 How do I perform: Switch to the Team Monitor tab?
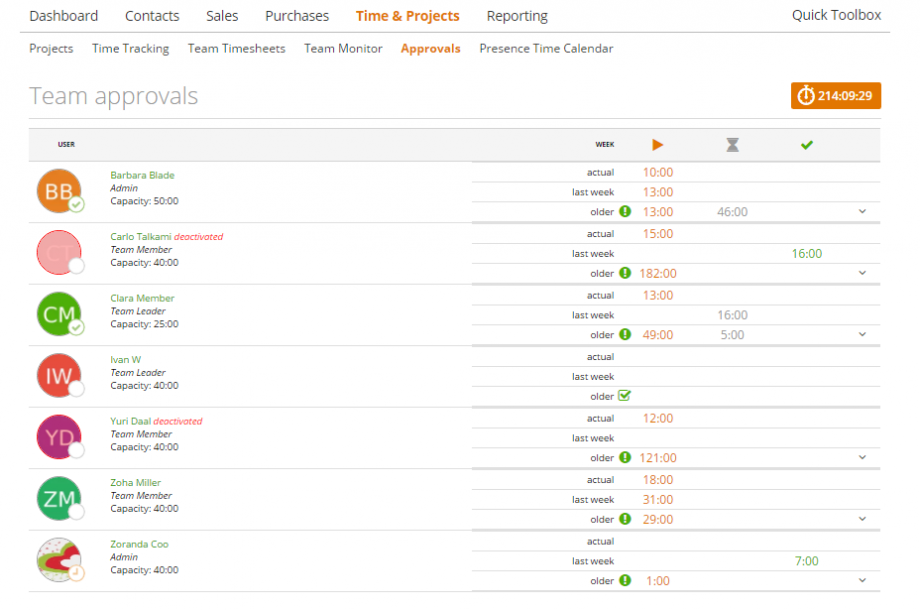[x=343, y=48]
